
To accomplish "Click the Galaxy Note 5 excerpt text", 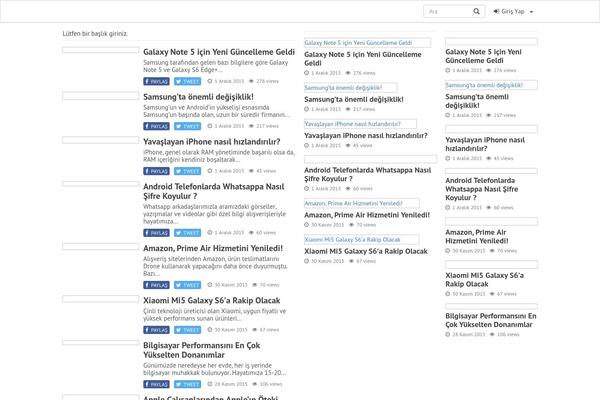I will click(215, 66).
